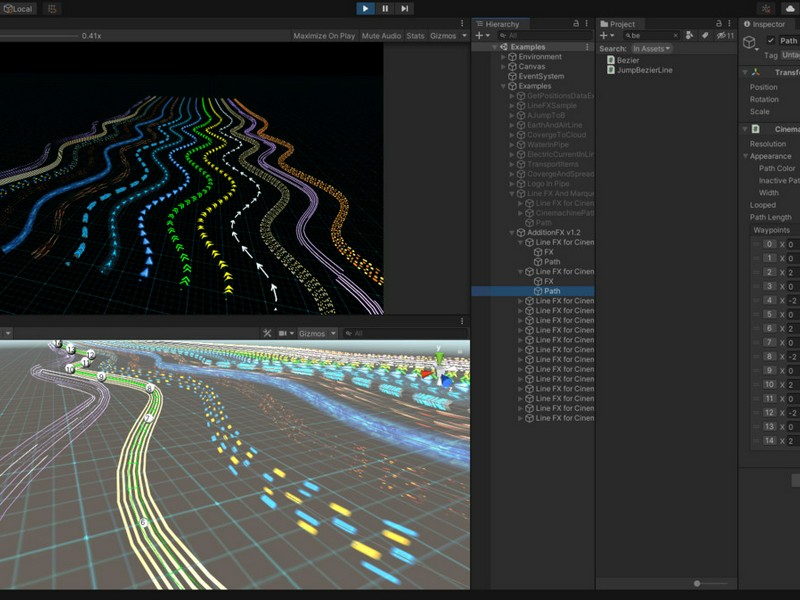Toggle grid snapping icon next to Local
Viewport: 800px width, 600px height.
coord(52,9)
